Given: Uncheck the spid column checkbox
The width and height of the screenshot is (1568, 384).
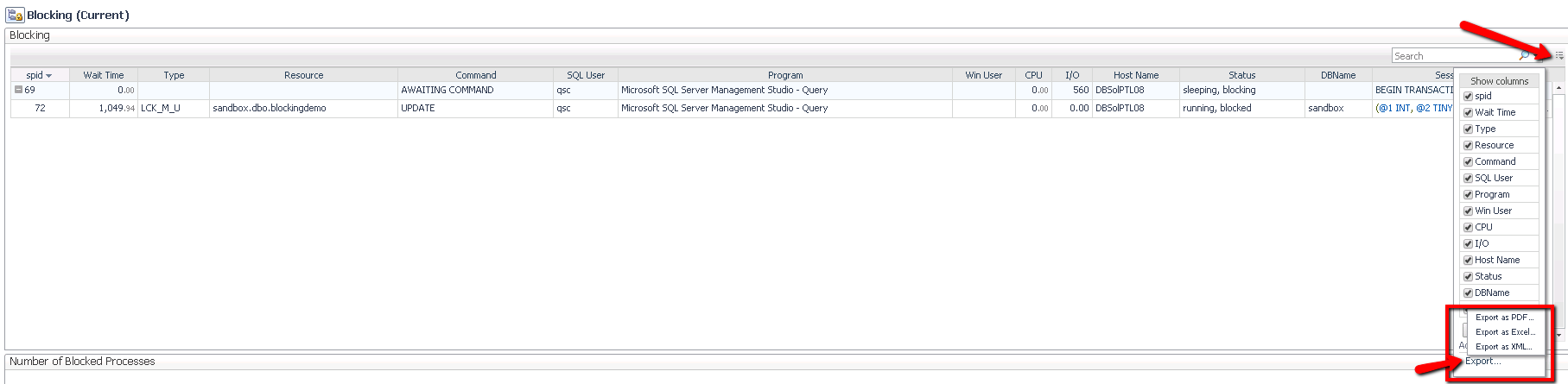Looking at the screenshot, I should (x=1468, y=96).
